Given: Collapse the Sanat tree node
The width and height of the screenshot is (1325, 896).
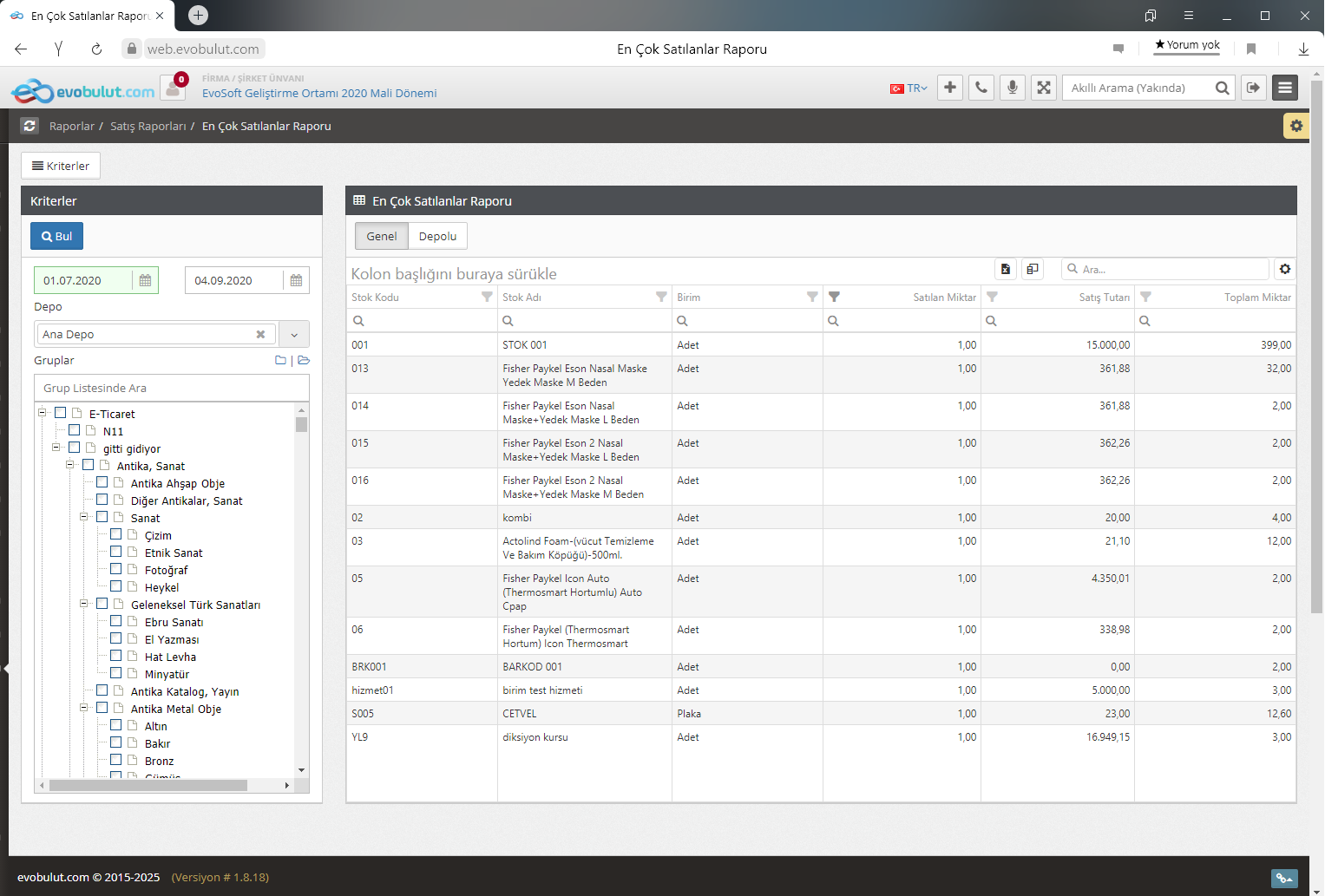Looking at the screenshot, I should pos(84,517).
